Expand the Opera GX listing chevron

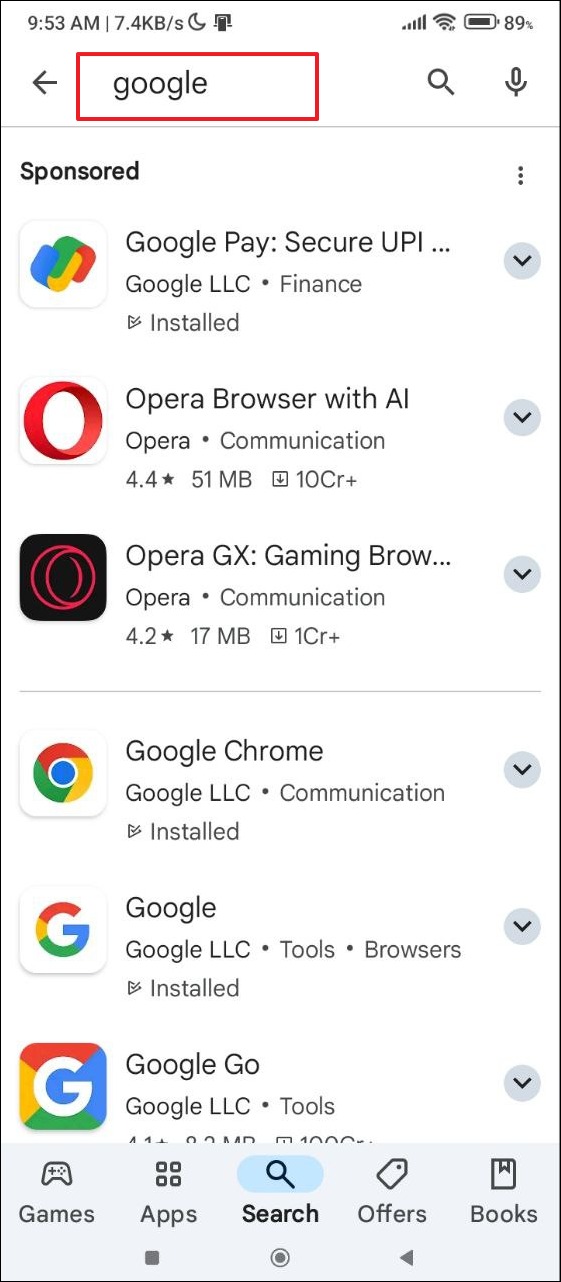[x=521, y=574]
